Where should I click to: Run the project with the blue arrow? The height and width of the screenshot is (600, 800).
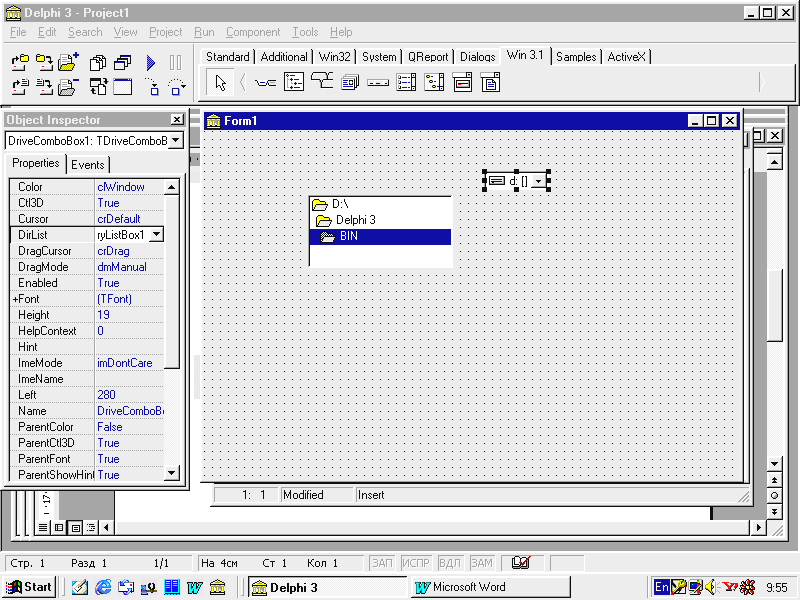point(151,63)
